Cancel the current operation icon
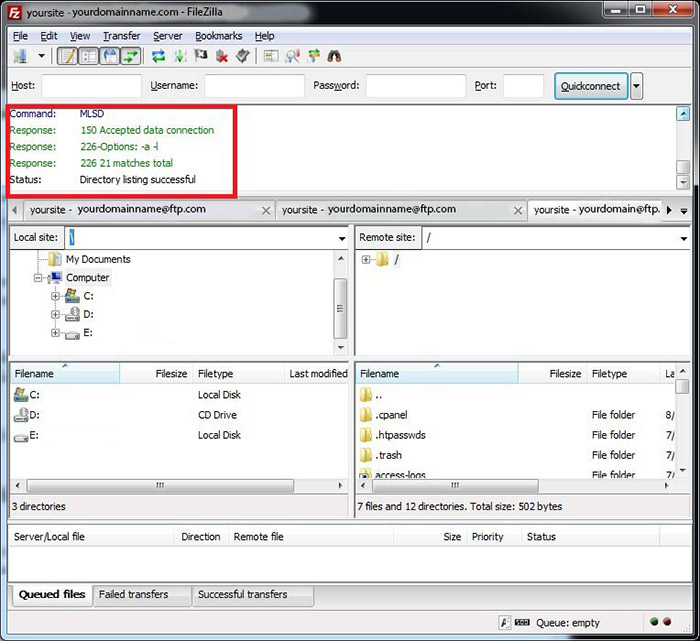 tap(201, 56)
